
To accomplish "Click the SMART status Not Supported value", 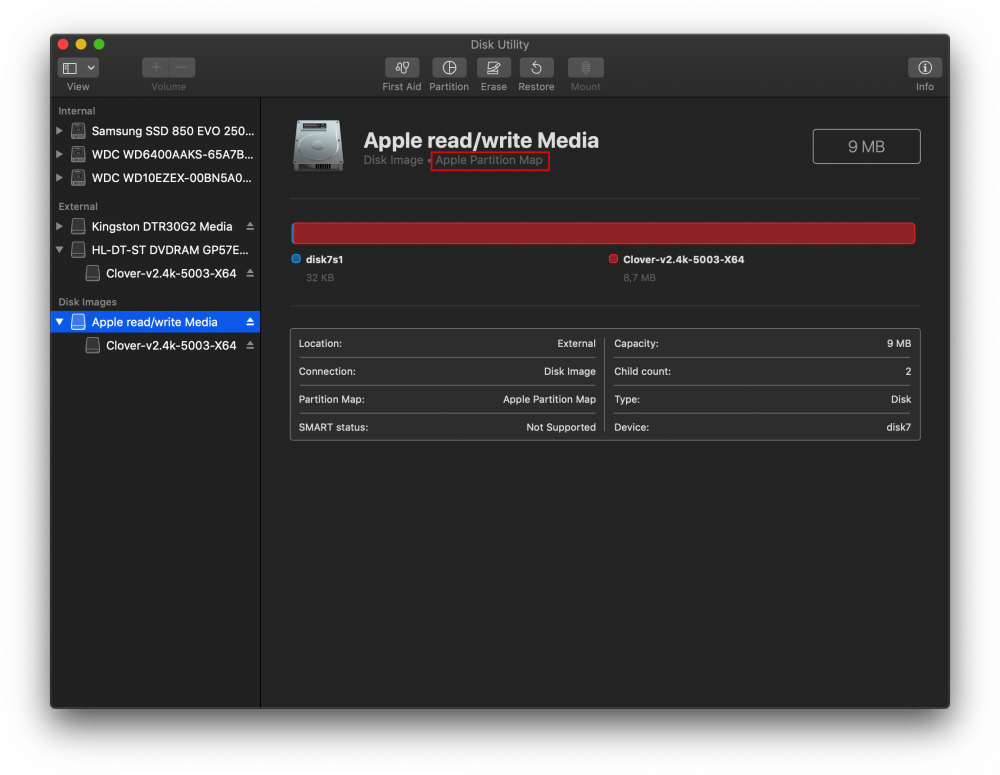I will coord(561,427).
